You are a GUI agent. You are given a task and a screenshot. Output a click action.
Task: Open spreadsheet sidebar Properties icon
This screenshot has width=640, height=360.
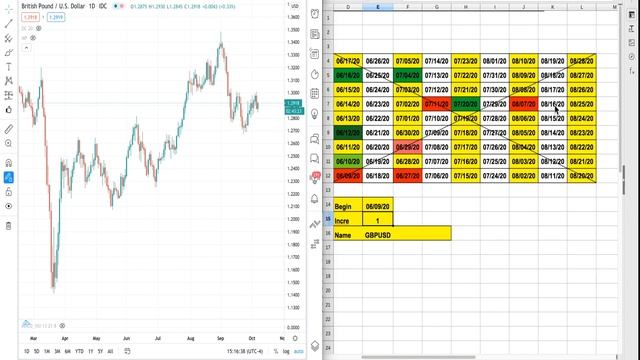click(x=632, y=15)
